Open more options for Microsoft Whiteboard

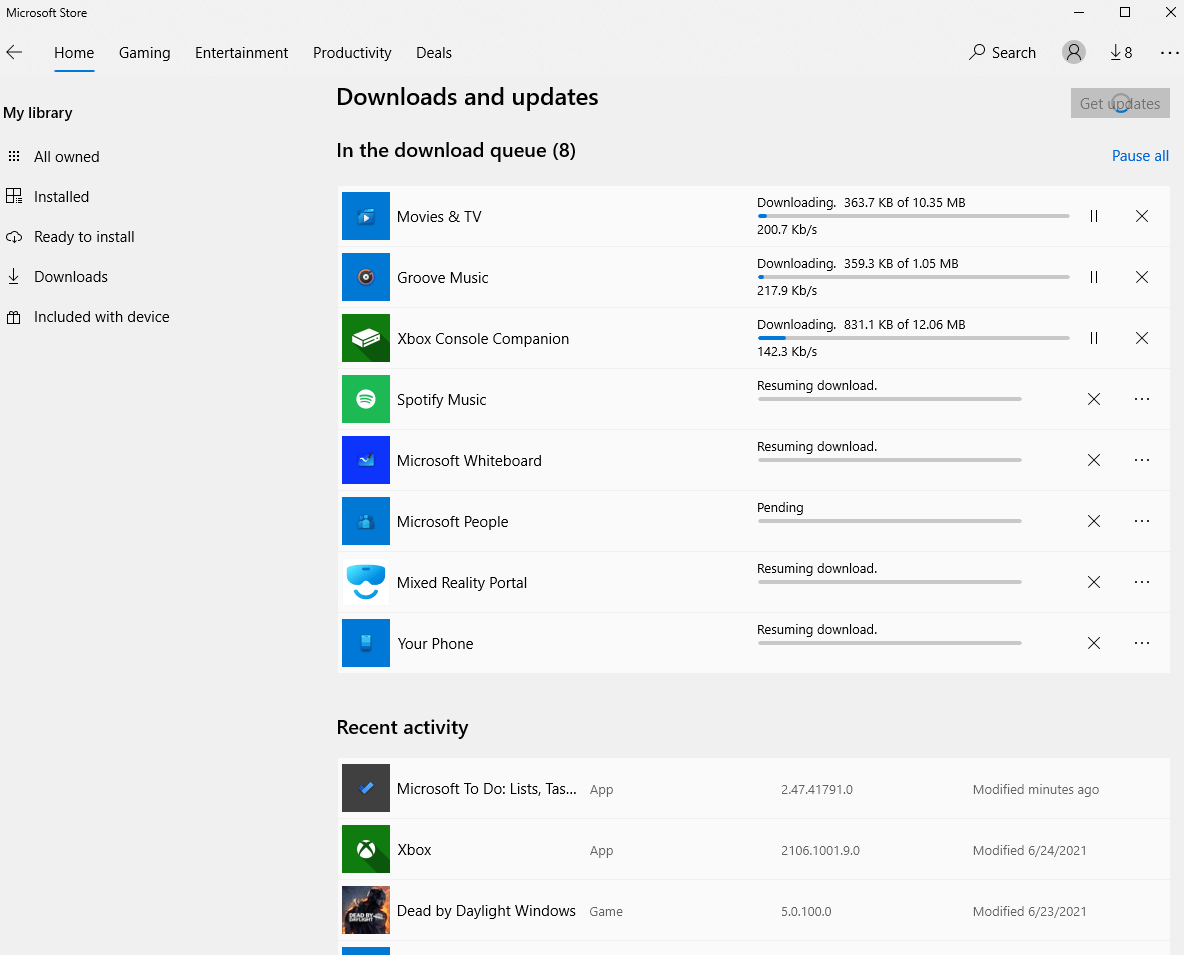[1142, 460]
